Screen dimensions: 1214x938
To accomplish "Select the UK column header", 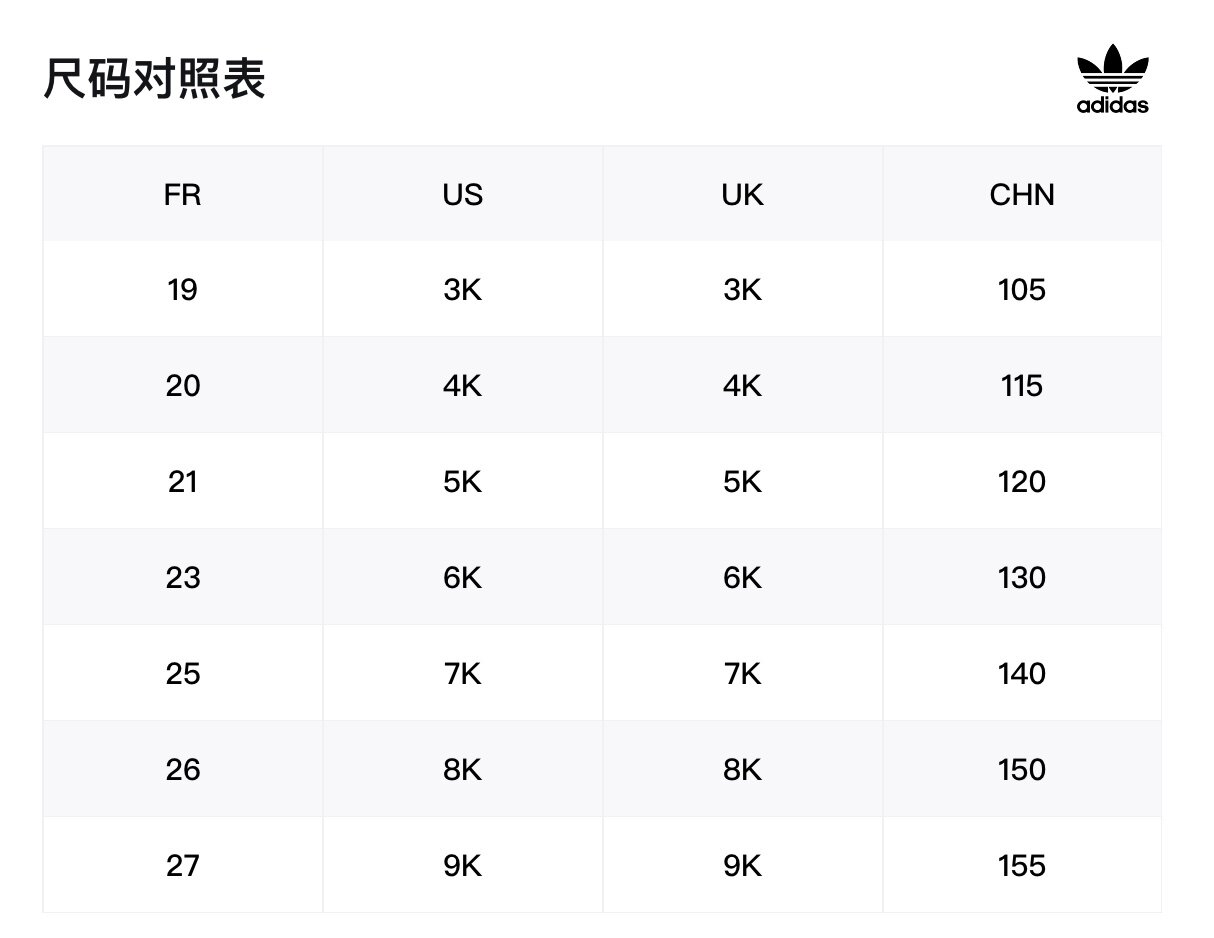I will tap(743, 194).
